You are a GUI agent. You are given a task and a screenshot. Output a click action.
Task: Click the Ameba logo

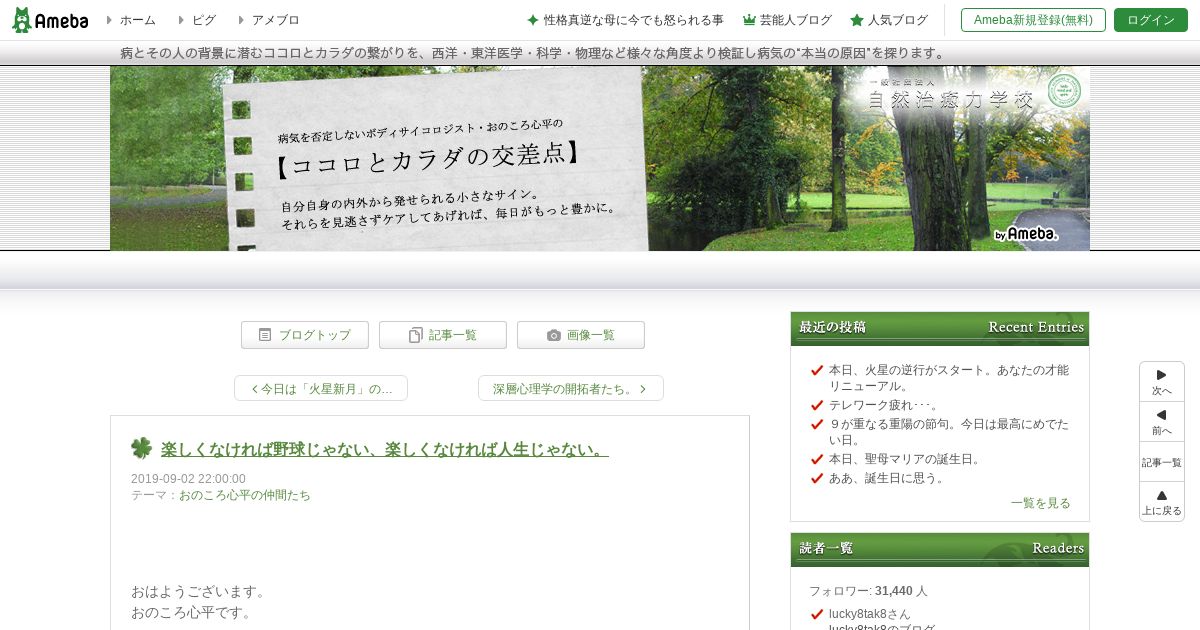click(50, 20)
